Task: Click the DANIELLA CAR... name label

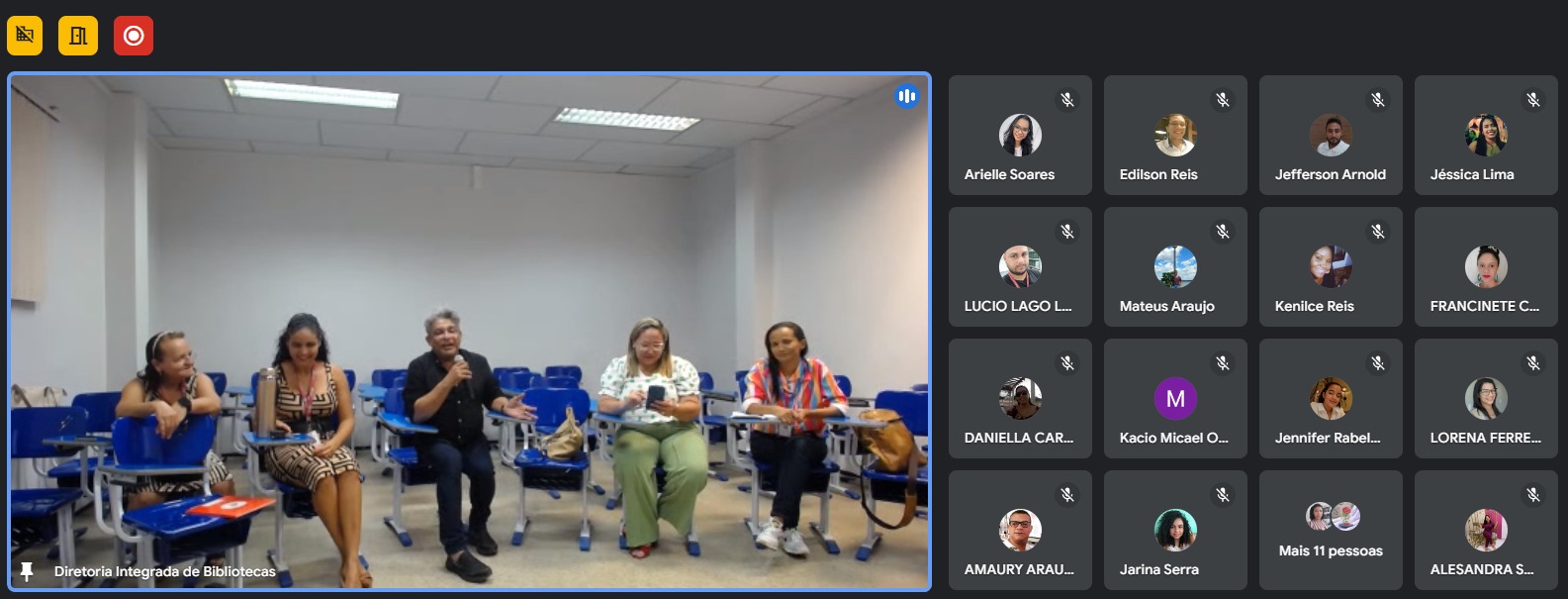Action: point(1018,438)
